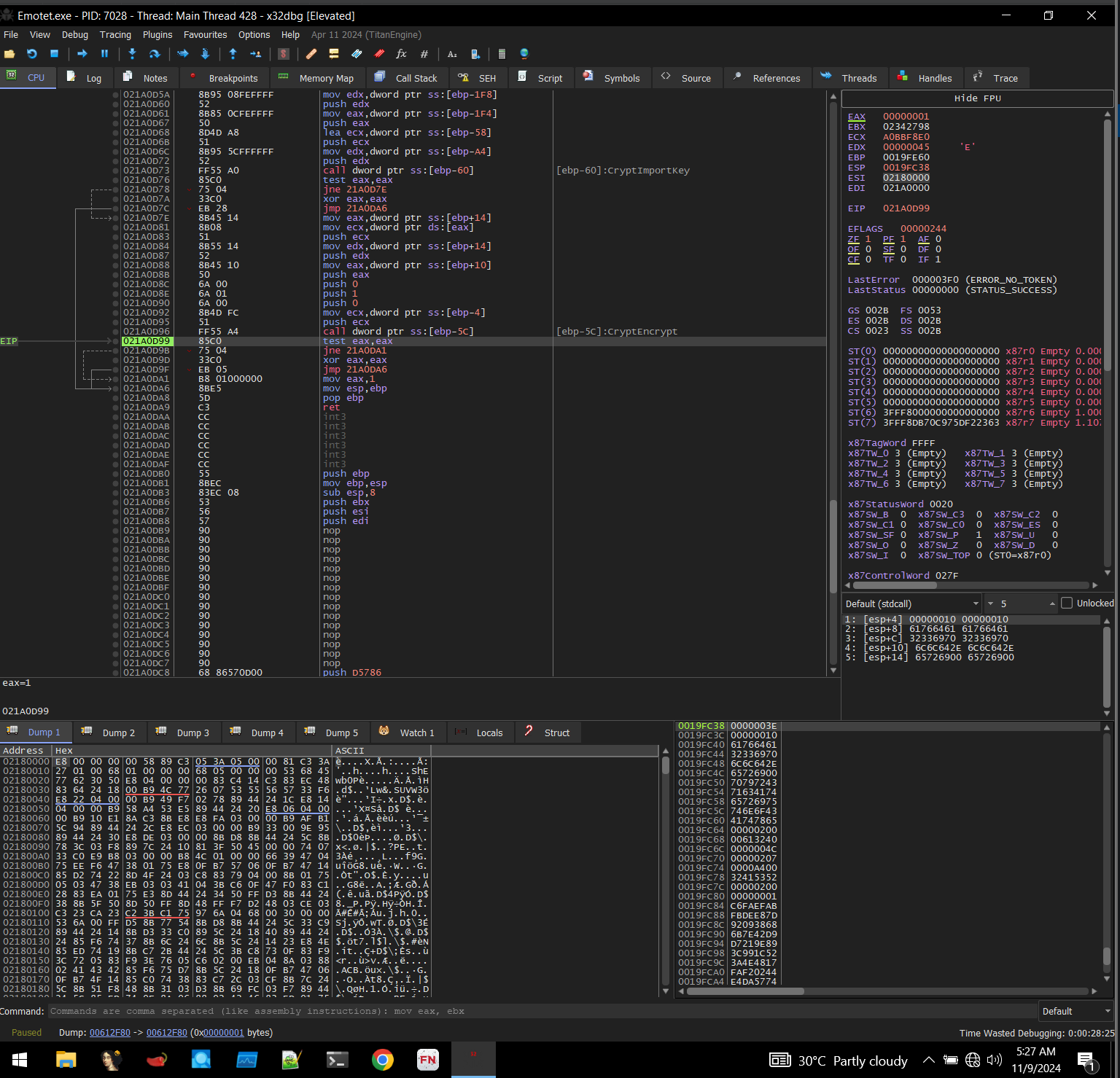Open the Functions view (fx icon)

coord(401,54)
